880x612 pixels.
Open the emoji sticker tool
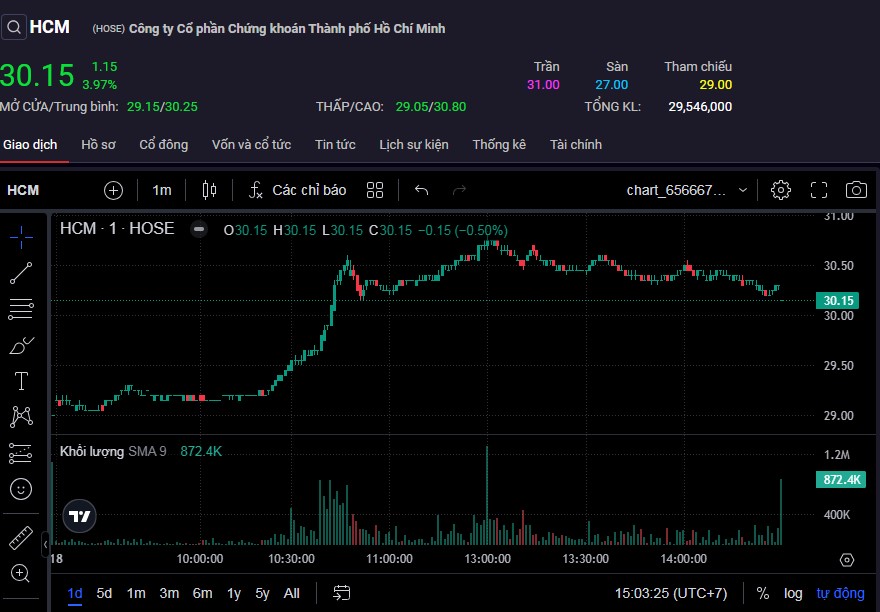click(21, 489)
